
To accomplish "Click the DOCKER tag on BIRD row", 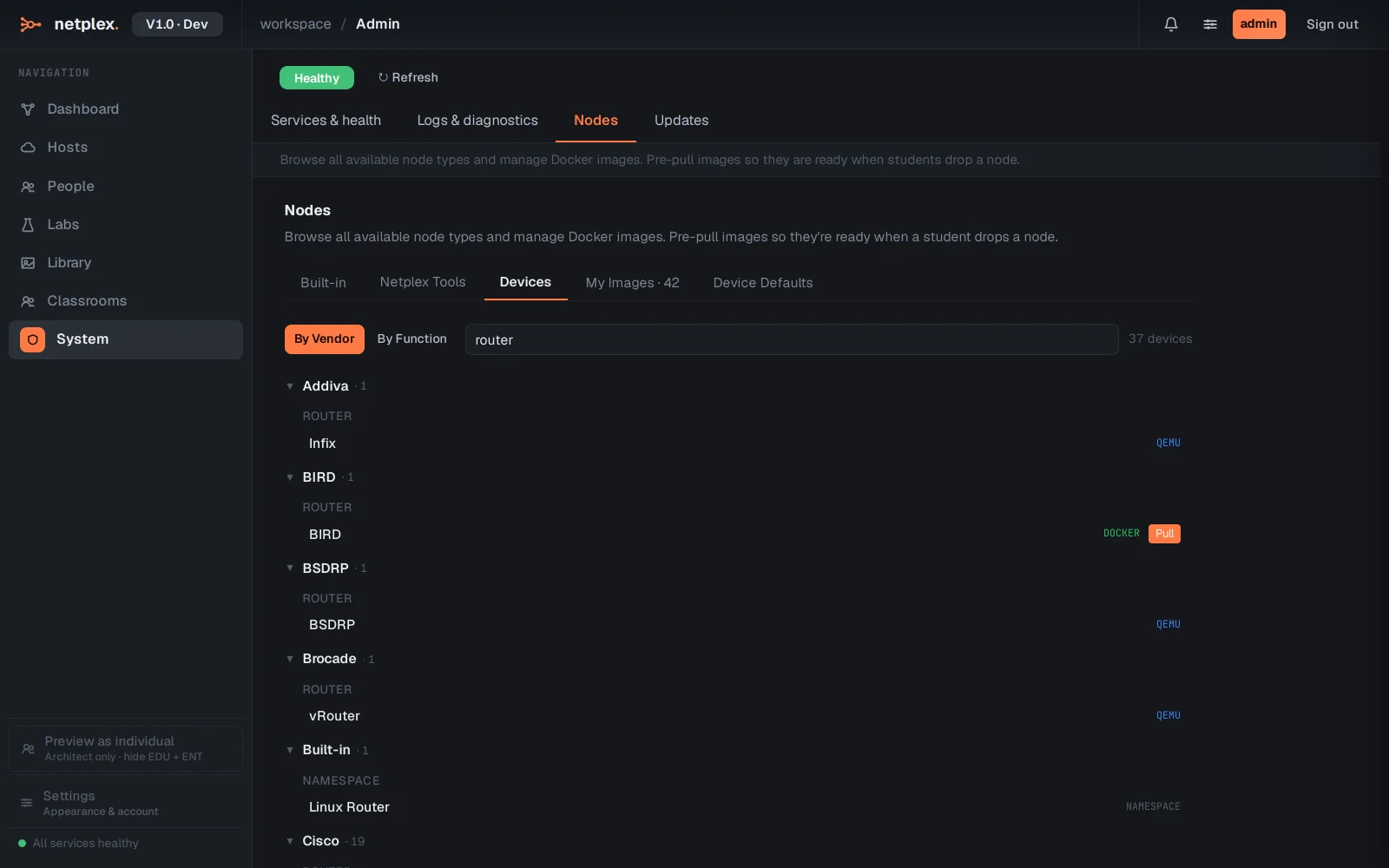I will click(1122, 534).
